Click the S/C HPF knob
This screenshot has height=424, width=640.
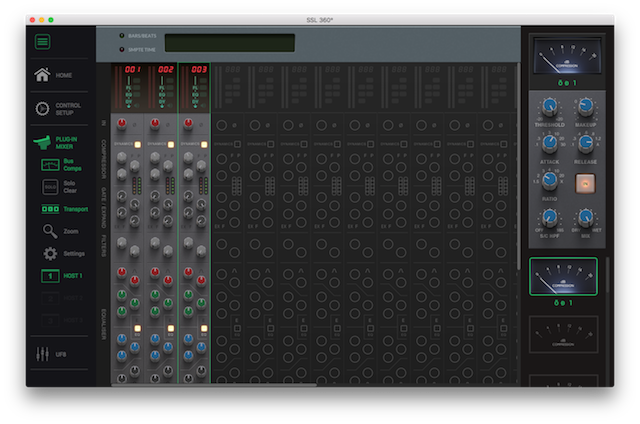(549, 217)
